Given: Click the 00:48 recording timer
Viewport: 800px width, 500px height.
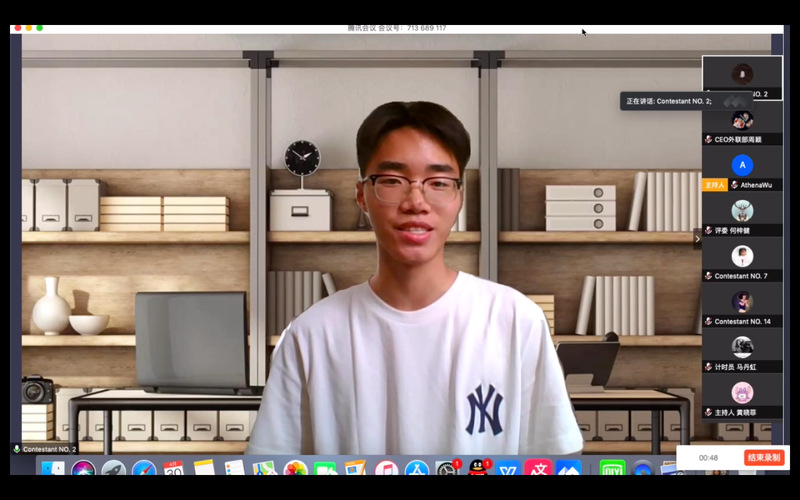Looking at the screenshot, I should 708,458.
